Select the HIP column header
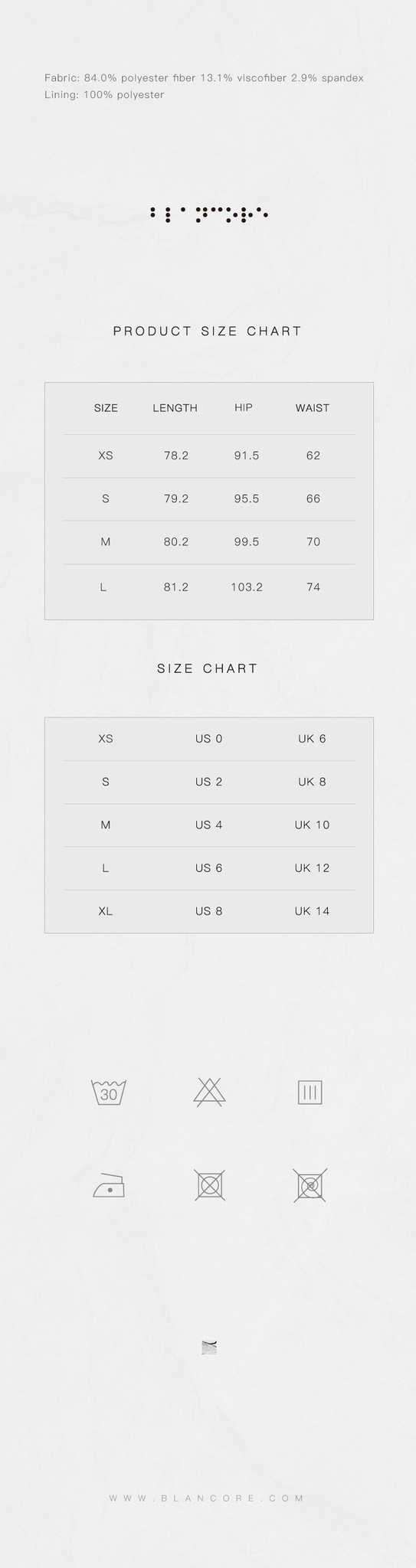This screenshot has height=1568, width=416. point(244,407)
